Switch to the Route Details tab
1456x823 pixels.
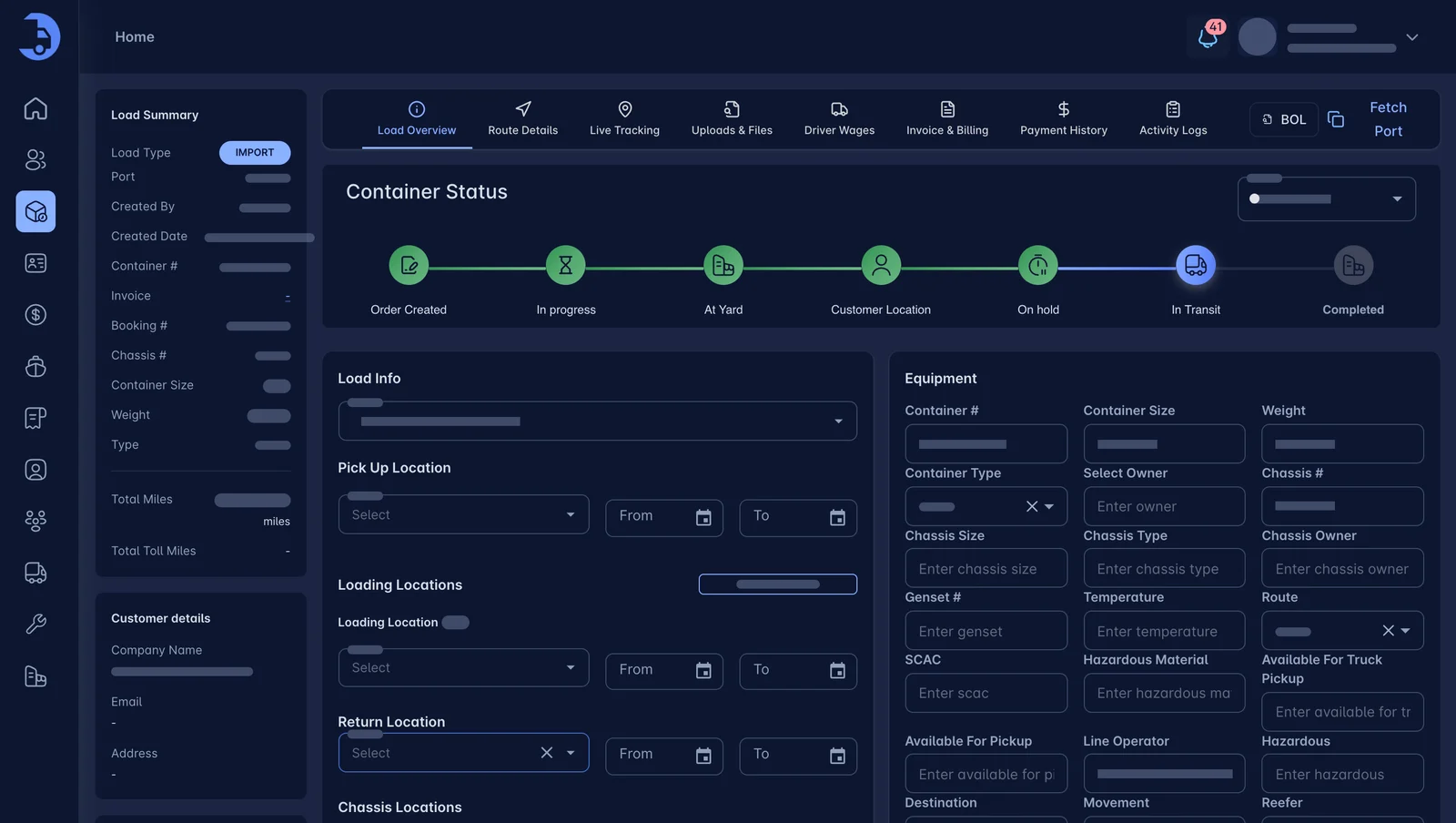523,119
